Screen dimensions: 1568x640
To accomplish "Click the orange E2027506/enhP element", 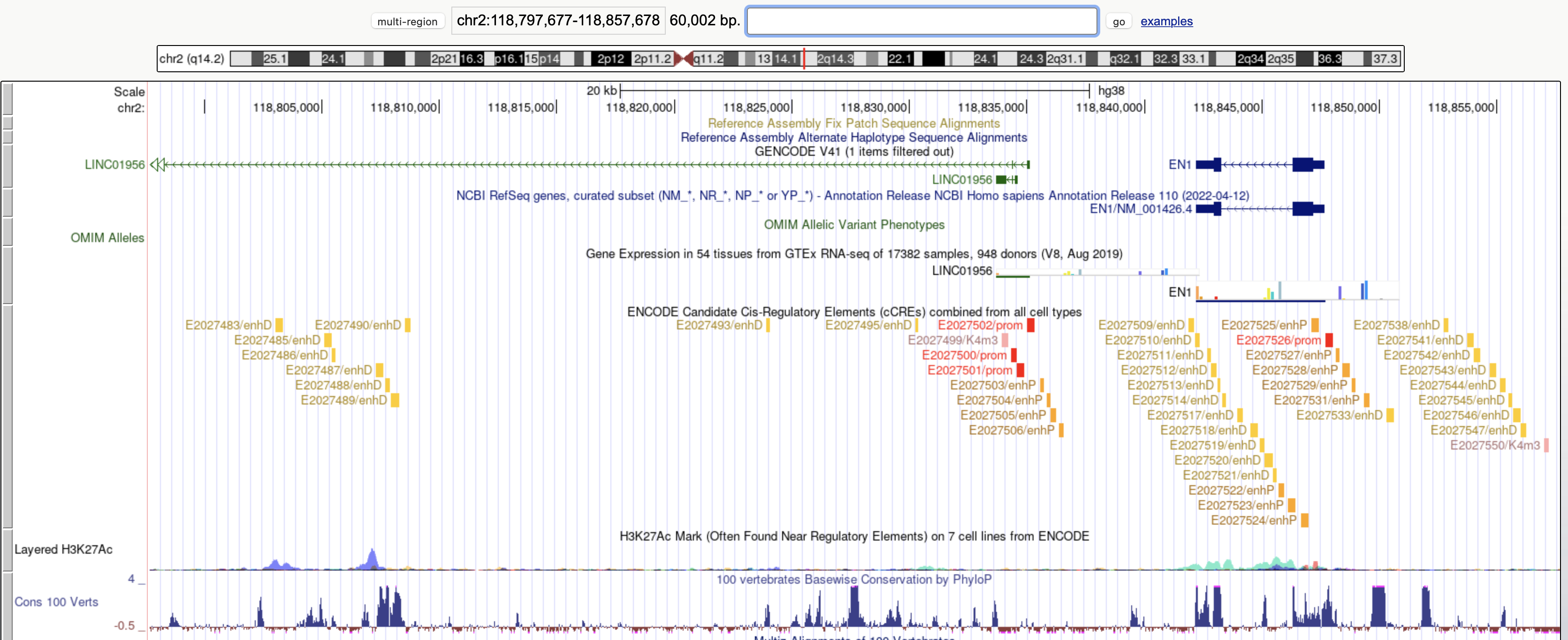I will 1061,430.
